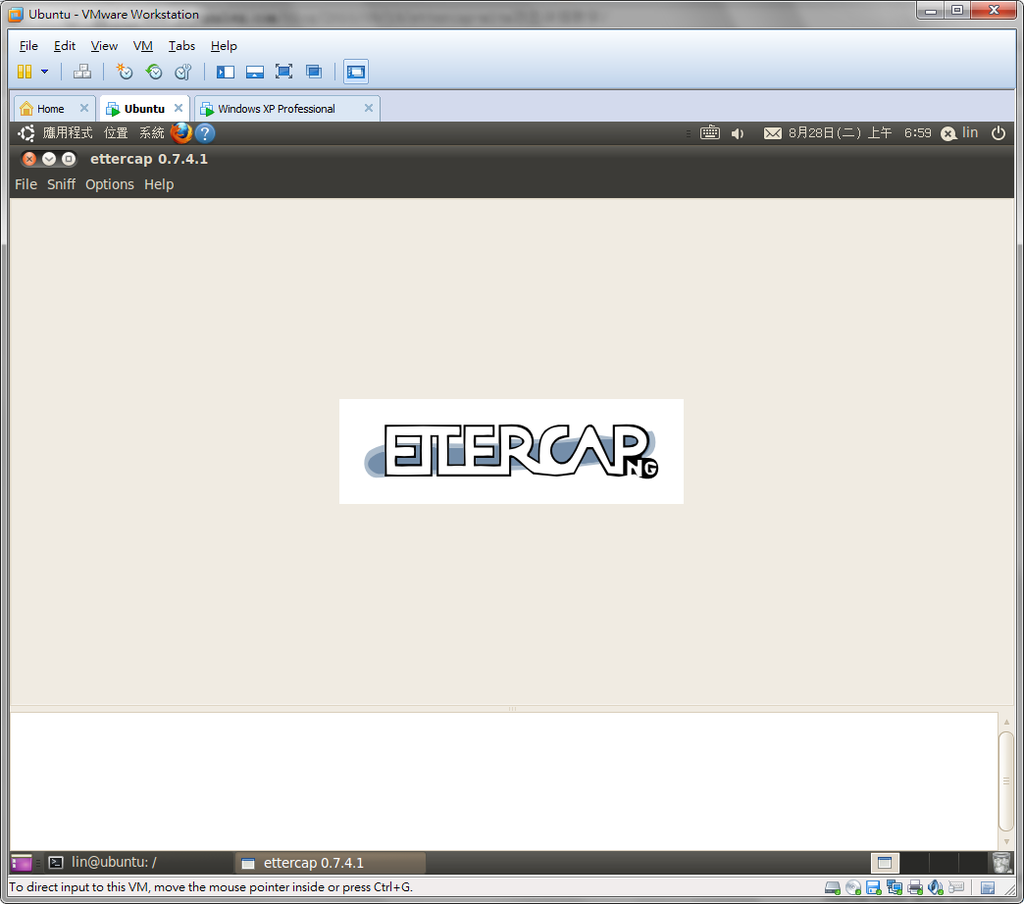Click the date and time clock
1024x904 pixels.
859,133
